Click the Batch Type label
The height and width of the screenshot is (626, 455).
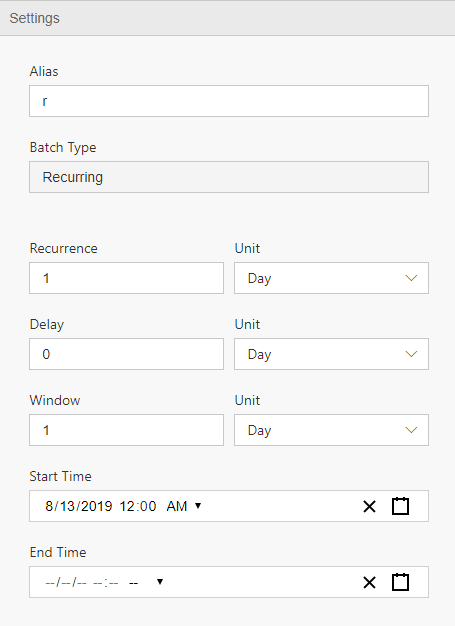(x=63, y=148)
